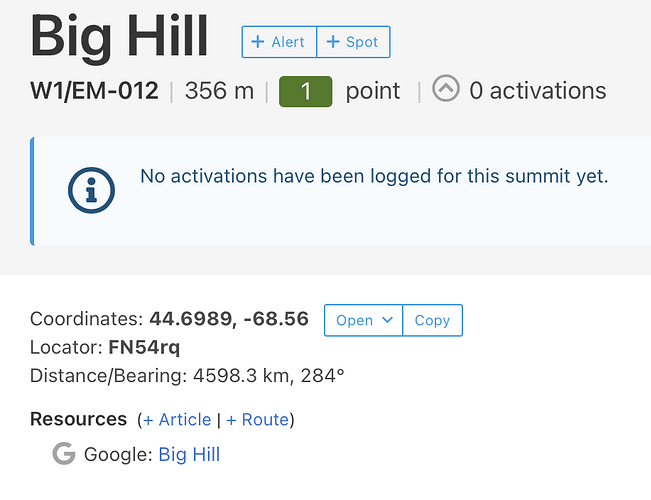Viewport: 651px width, 500px height.
Task: Add a new Route resource link
Action: (x=258, y=419)
